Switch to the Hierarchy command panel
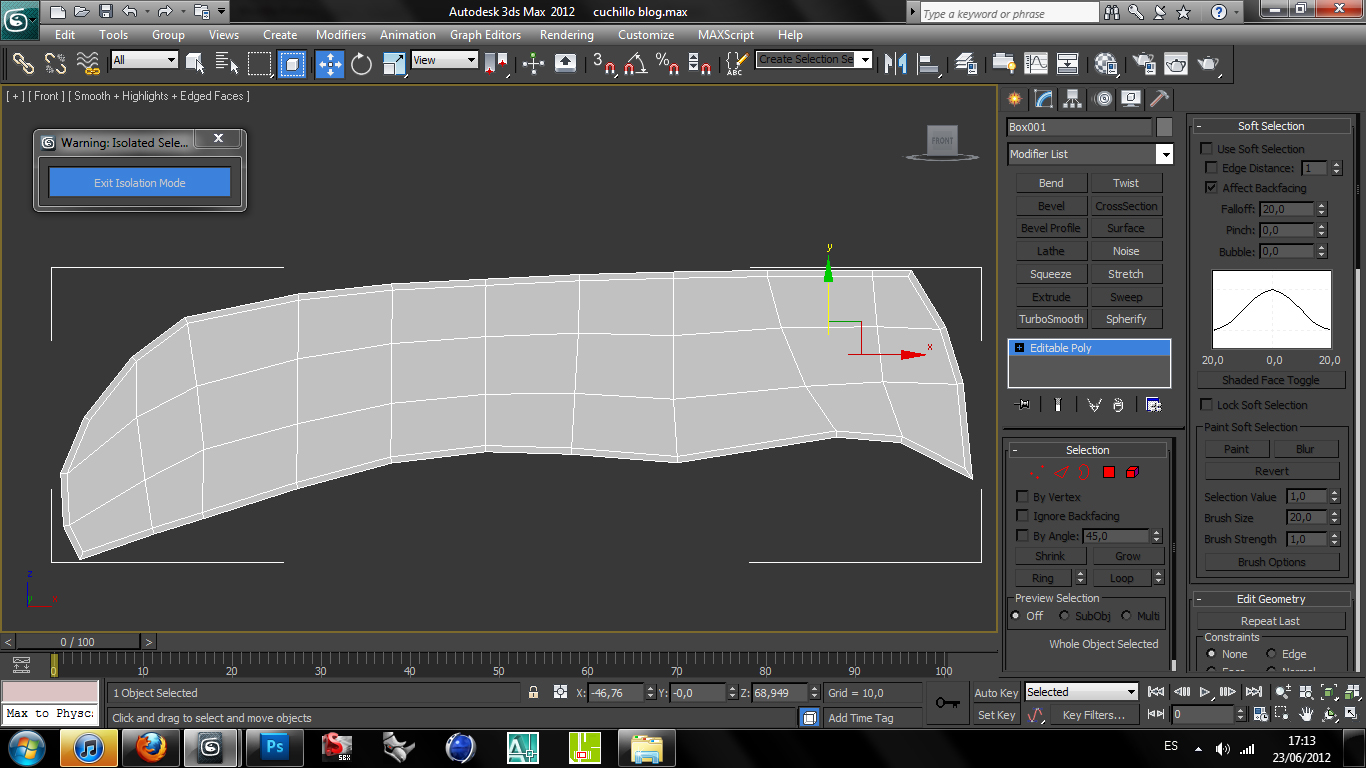 (x=1073, y=99)
